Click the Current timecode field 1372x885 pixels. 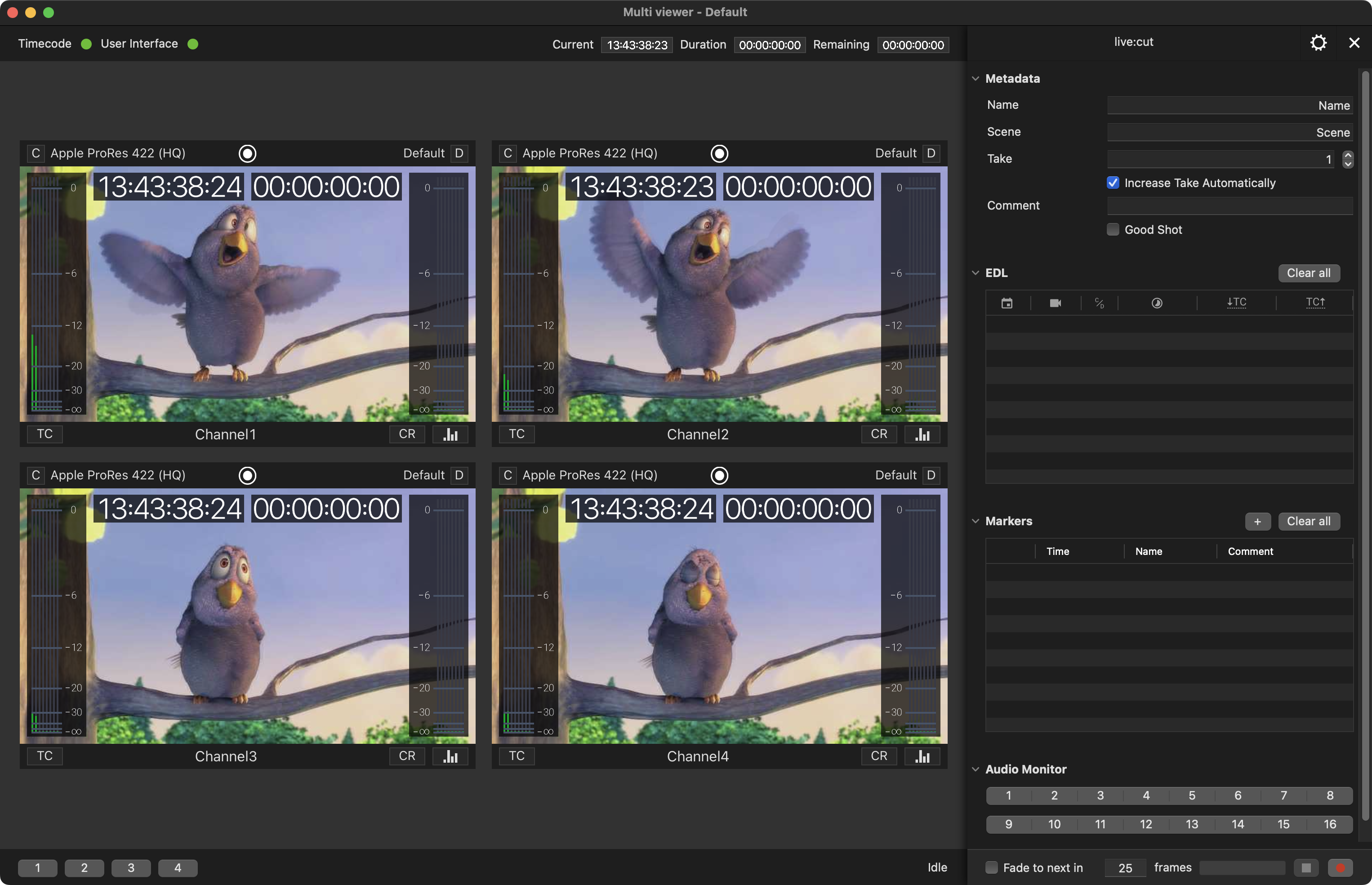coord(637,45)
